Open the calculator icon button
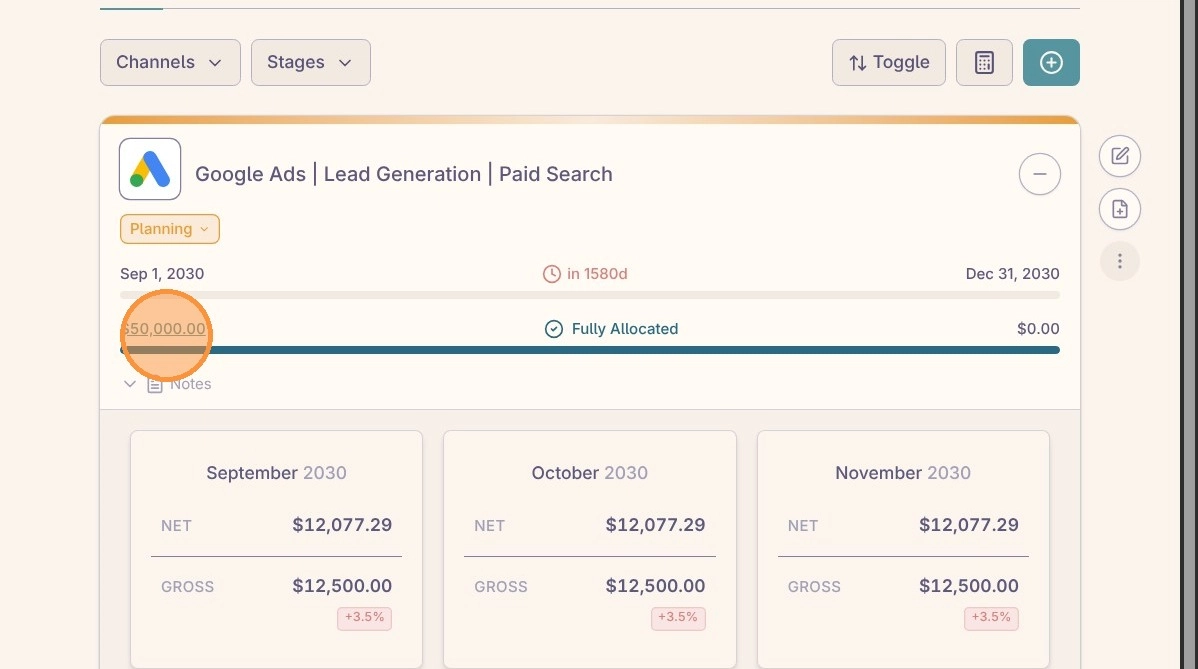The height and width of the screenshot is (669, 1198). tap(984, 63)
